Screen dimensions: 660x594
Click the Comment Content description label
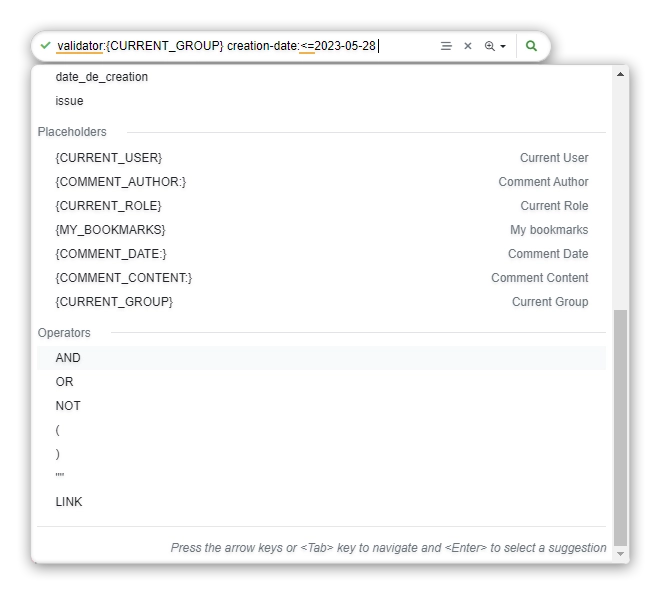(x=540, y=278)
